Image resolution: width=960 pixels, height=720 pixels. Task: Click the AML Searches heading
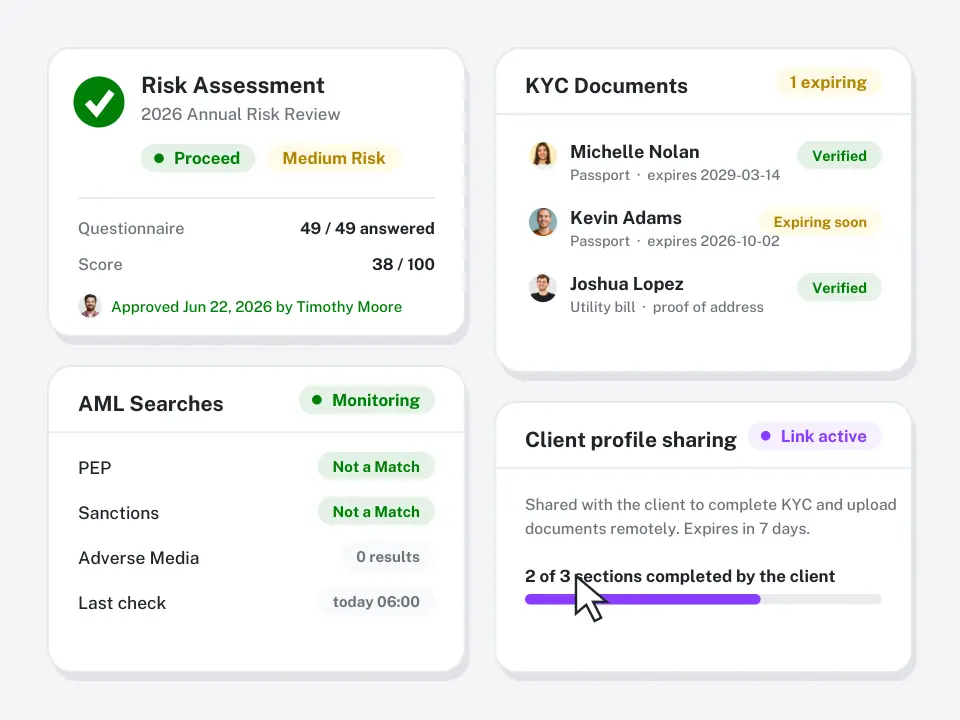(151, 404)
